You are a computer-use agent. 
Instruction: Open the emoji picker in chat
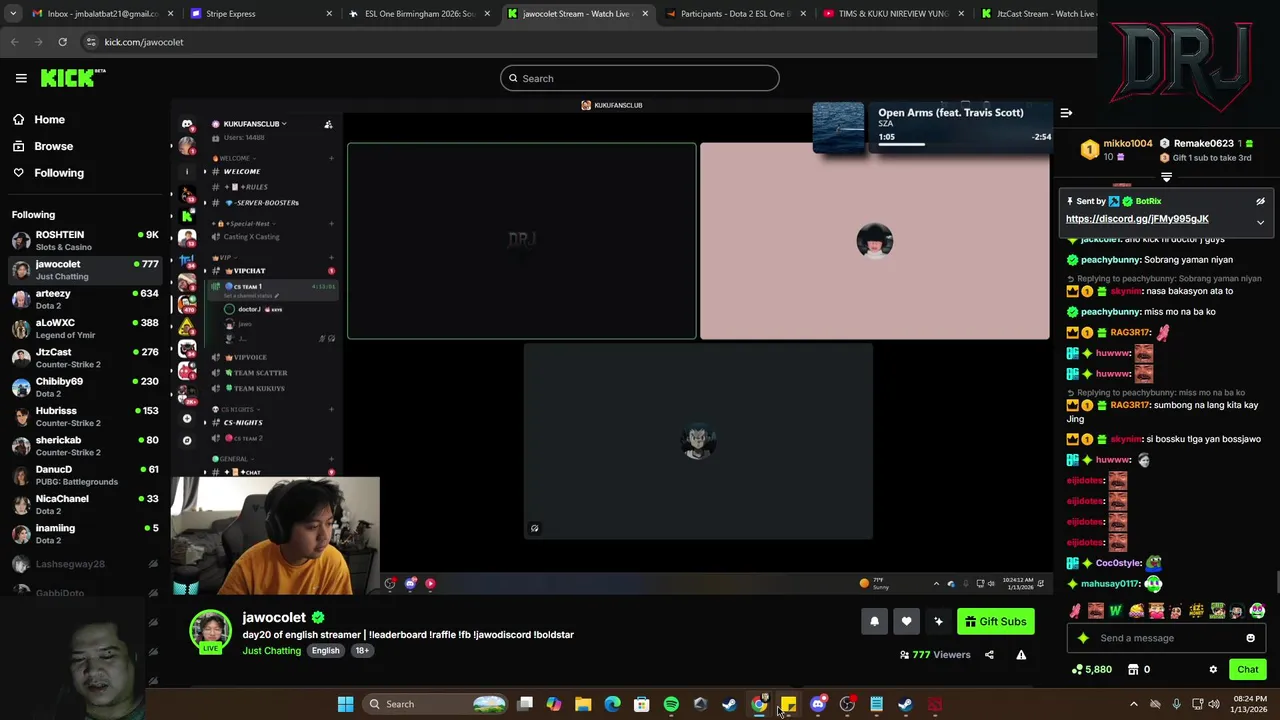(1250, 638)
